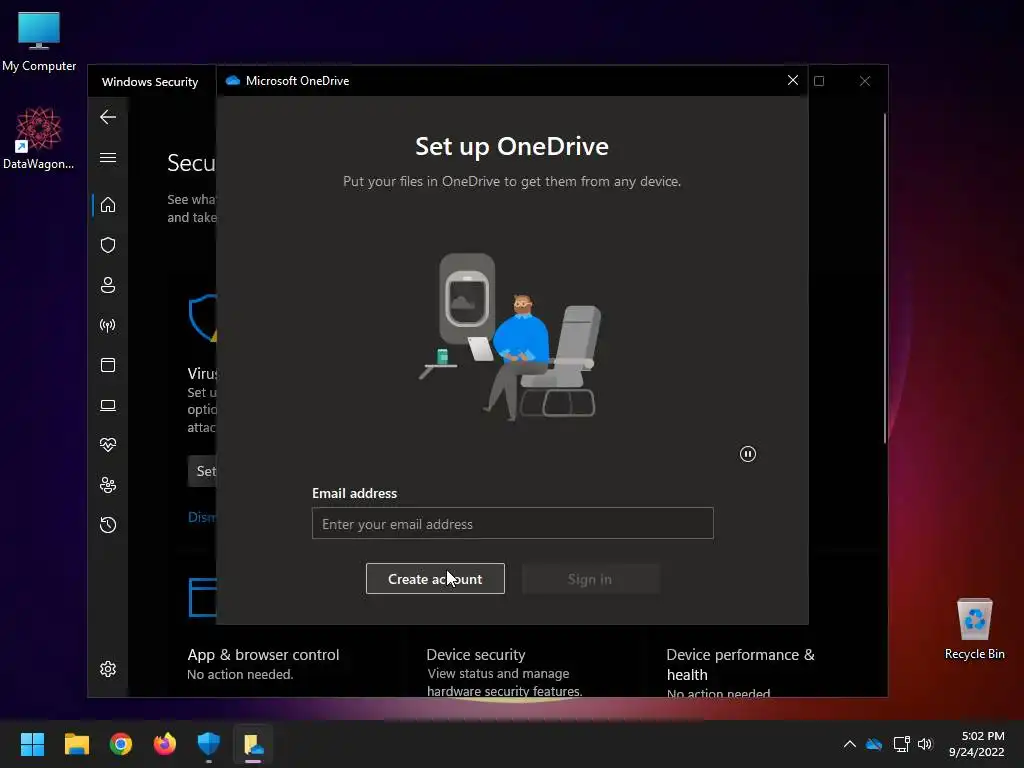Open Device security laptop icon
The image size is (1024, 768).
108,406
